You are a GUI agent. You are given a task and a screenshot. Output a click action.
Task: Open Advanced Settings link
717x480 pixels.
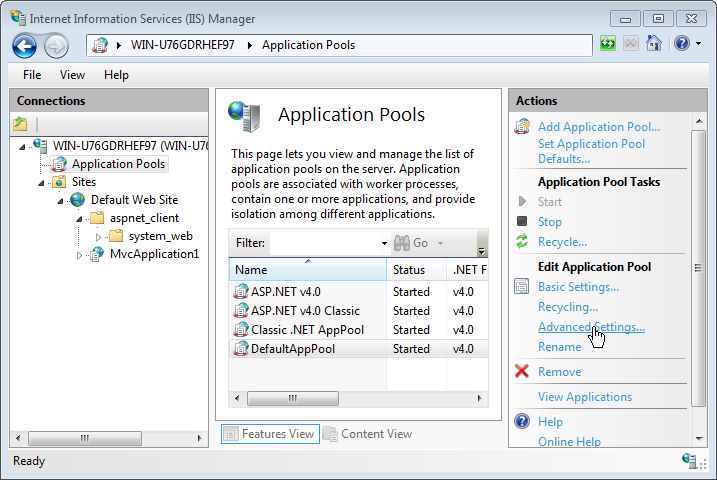(x=591, y=327)
